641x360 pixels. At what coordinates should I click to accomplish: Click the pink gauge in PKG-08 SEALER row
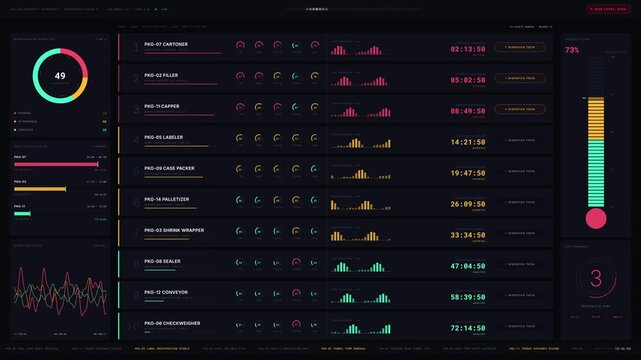pos(296,262)
